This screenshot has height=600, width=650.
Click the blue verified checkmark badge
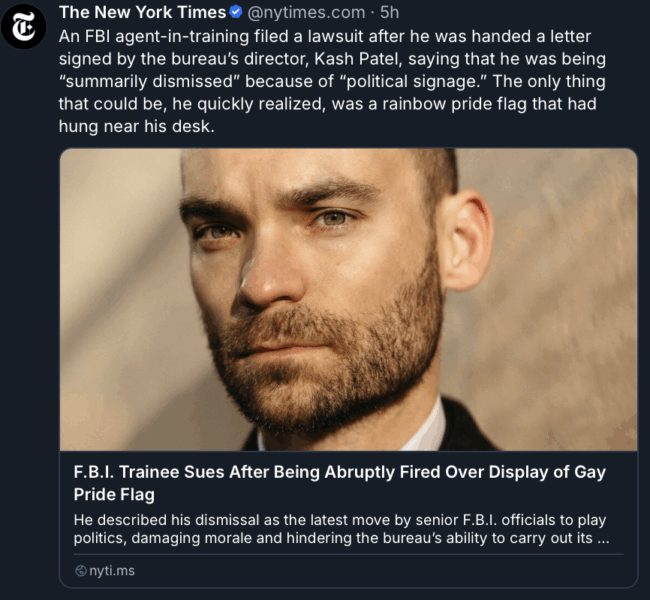click(x=235, y=12)
